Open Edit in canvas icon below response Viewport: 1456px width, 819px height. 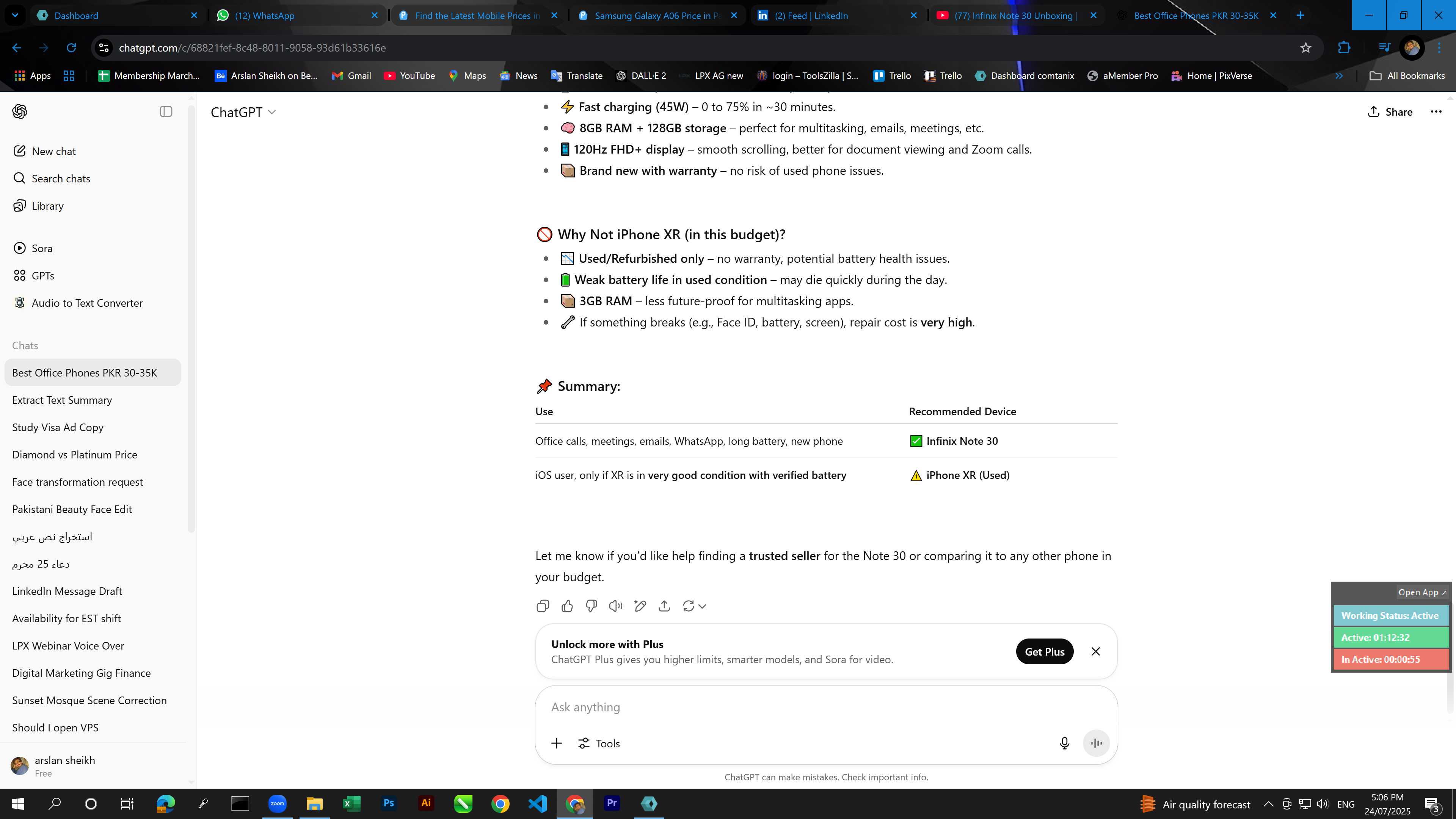[640, 606]
